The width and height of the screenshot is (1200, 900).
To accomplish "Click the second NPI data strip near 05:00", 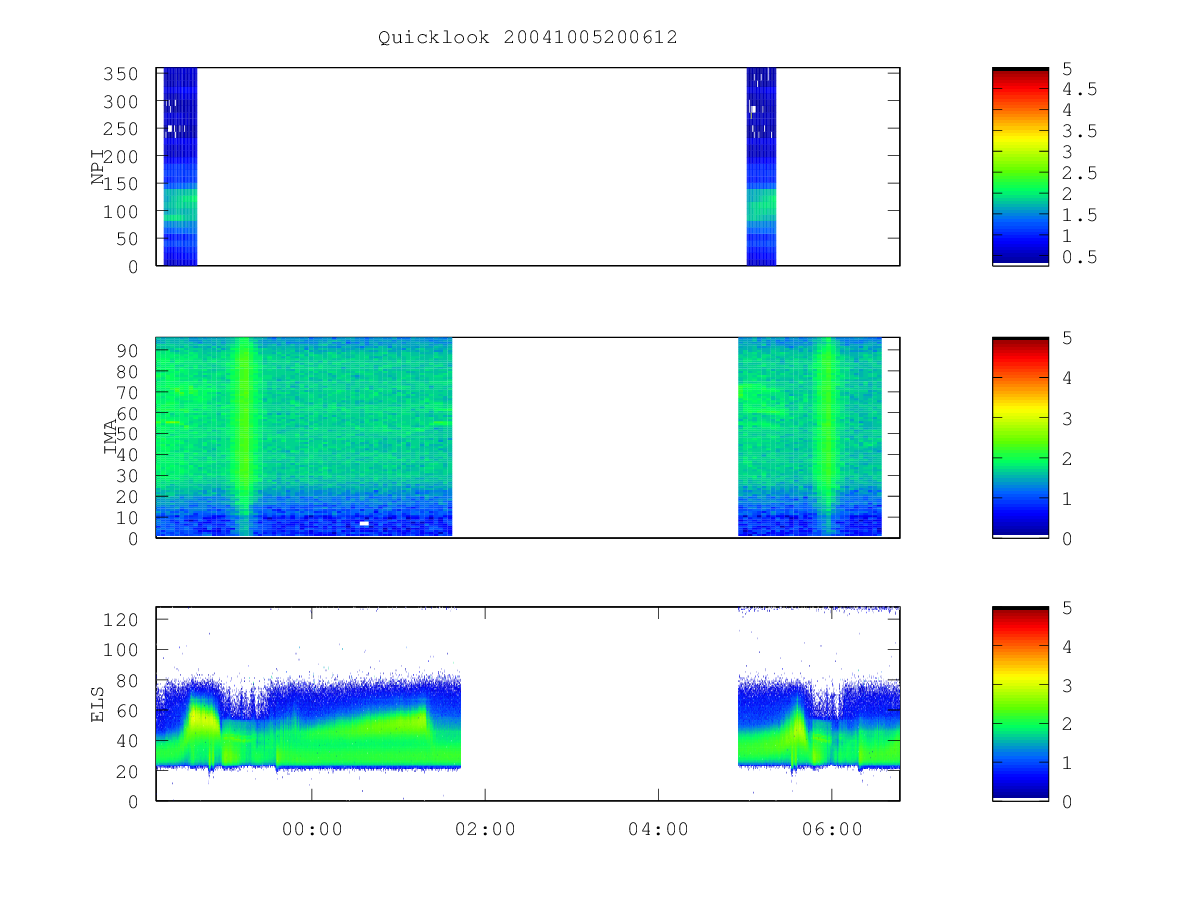I will 761,166.
